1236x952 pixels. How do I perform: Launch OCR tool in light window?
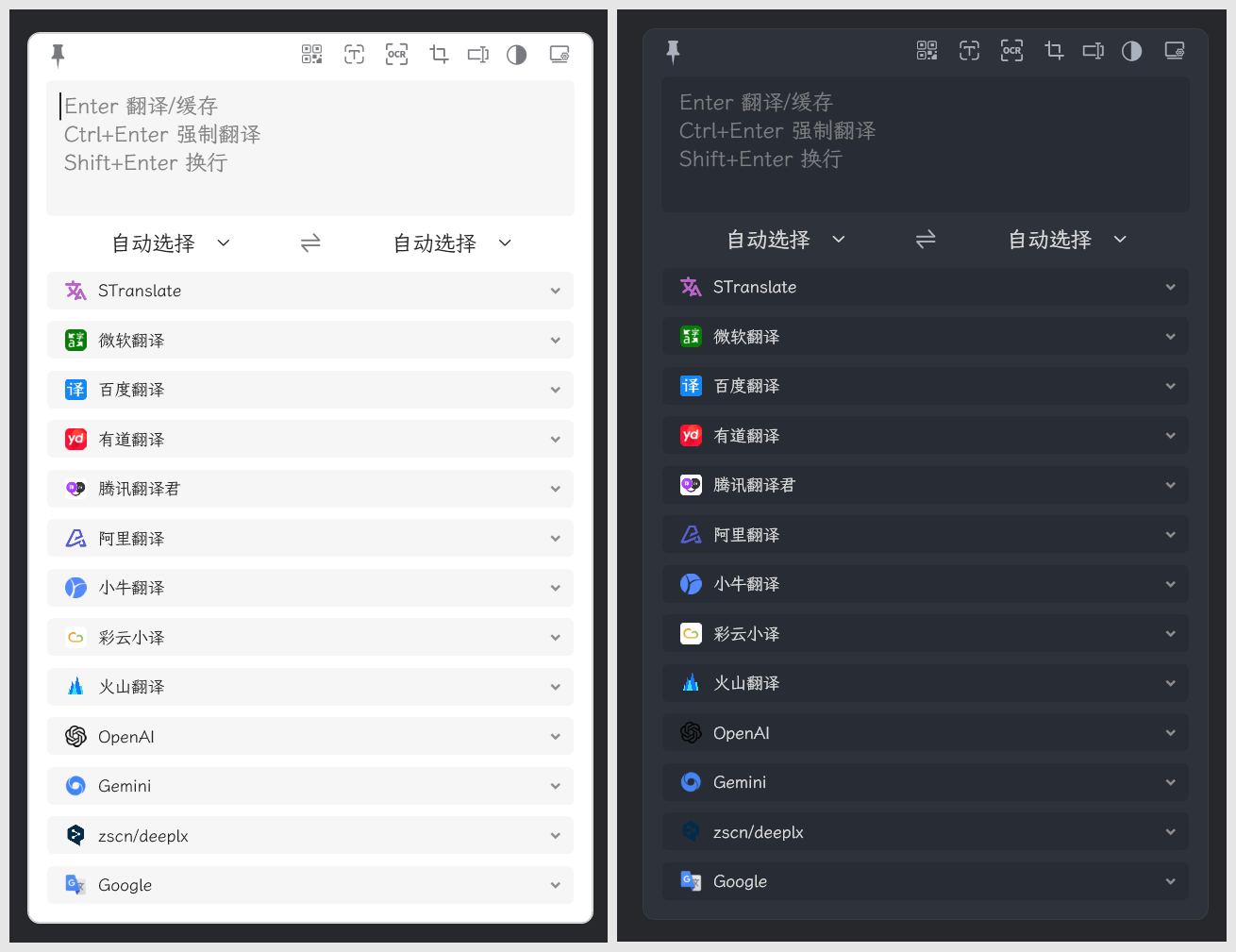pos(396,55)
